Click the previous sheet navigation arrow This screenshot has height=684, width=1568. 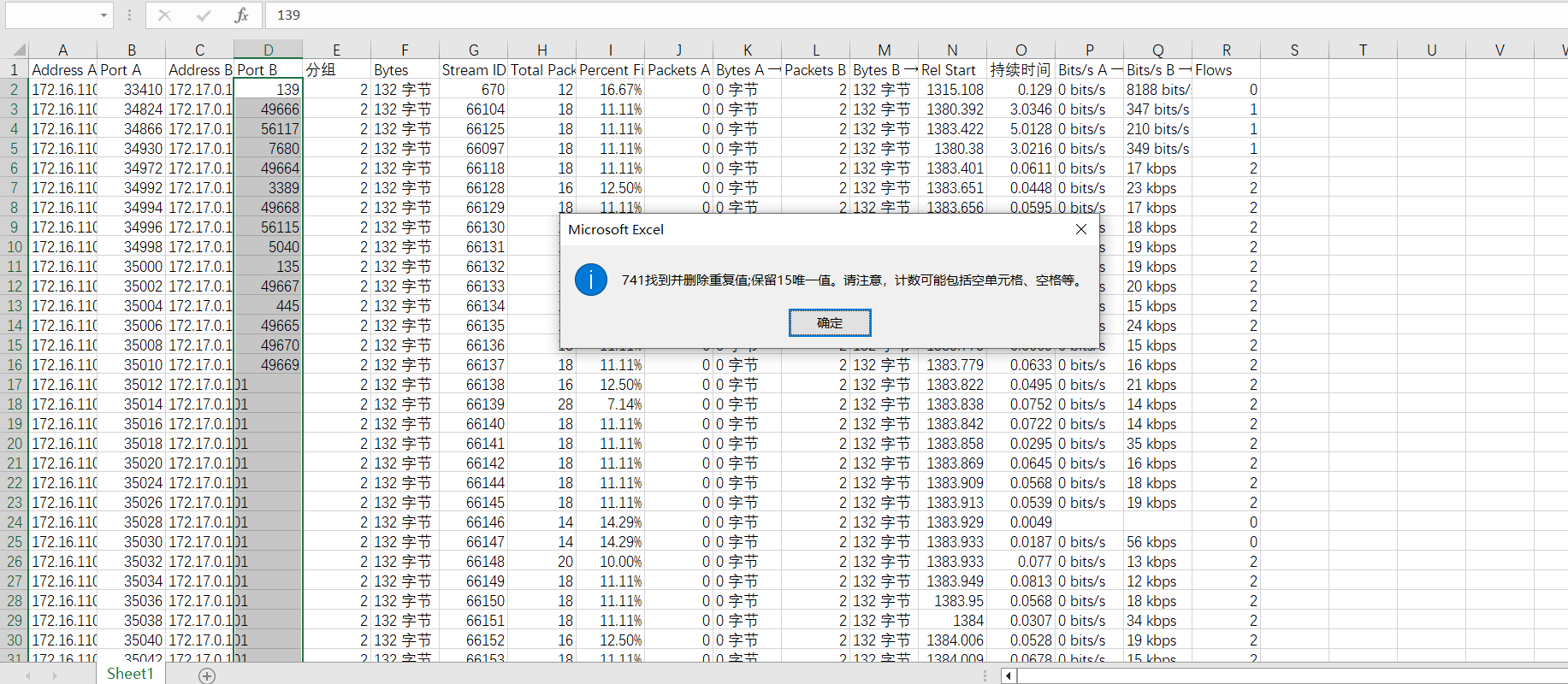[27, 675]
